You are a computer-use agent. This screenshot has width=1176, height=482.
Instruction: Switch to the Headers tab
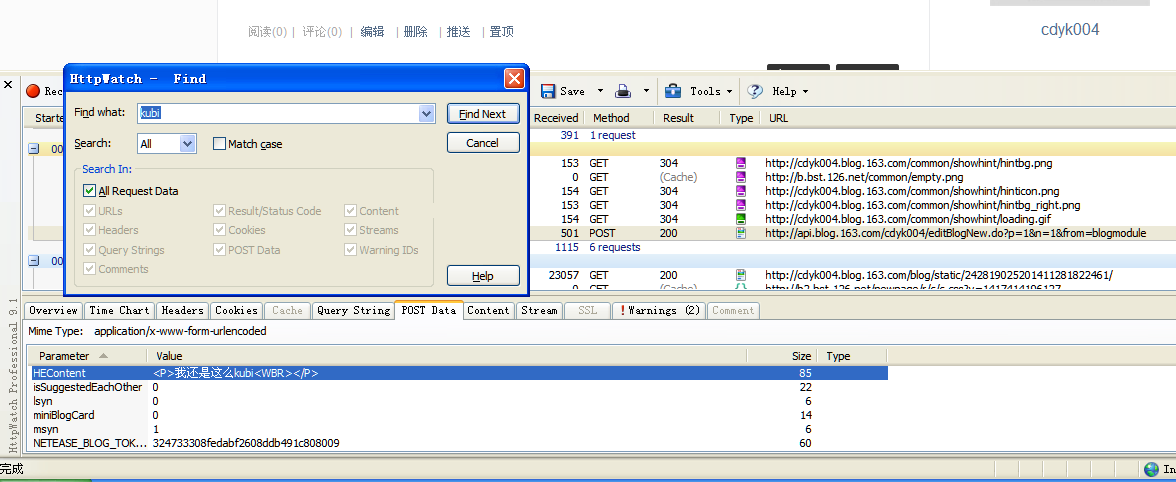coord(182,311)
